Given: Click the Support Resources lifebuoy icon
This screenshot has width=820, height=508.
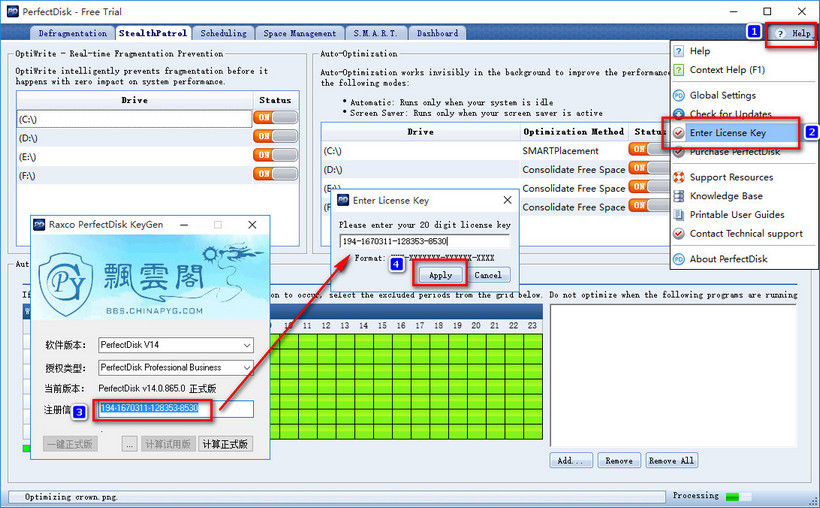Looking at the screenshot, I should (x=678, y=177).
